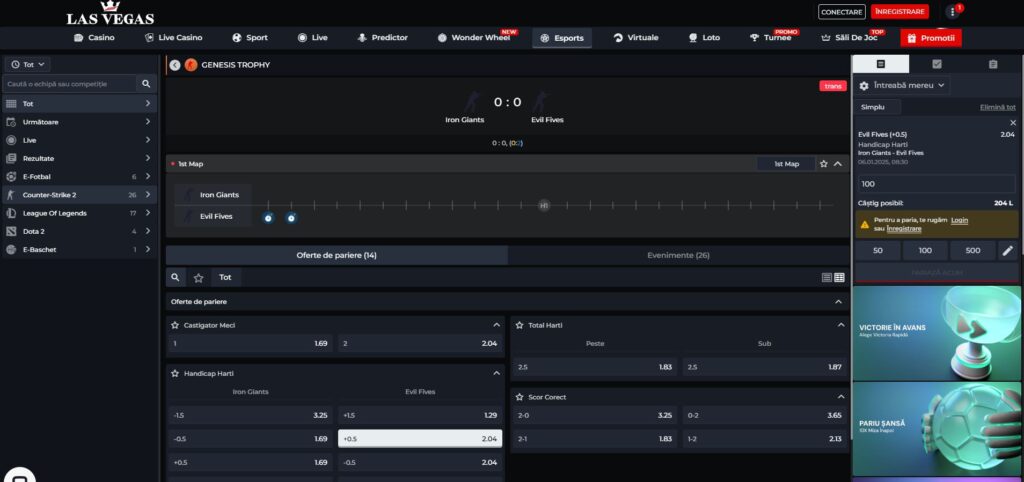Image resolution: width=1024 pixels, height=482 pixels.
Task: Open Live section in sidebar
Action: pos(80,140)
